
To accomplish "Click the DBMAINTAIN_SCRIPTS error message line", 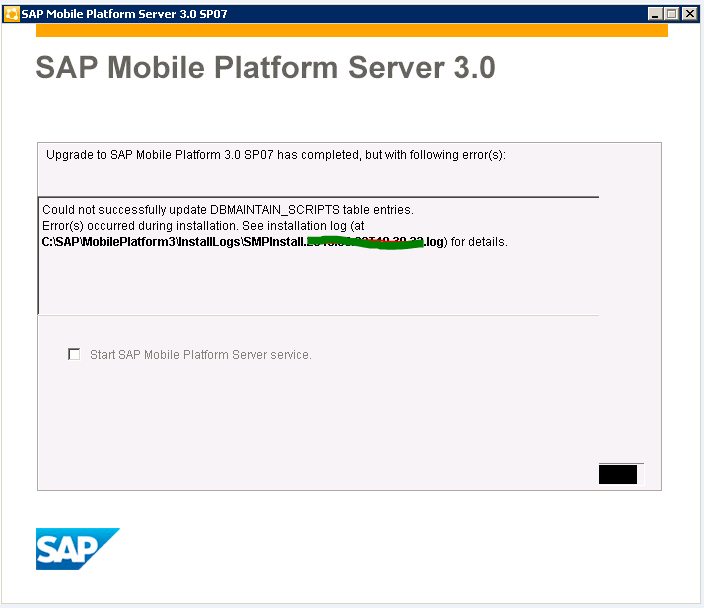I will (x=228, y=210).
